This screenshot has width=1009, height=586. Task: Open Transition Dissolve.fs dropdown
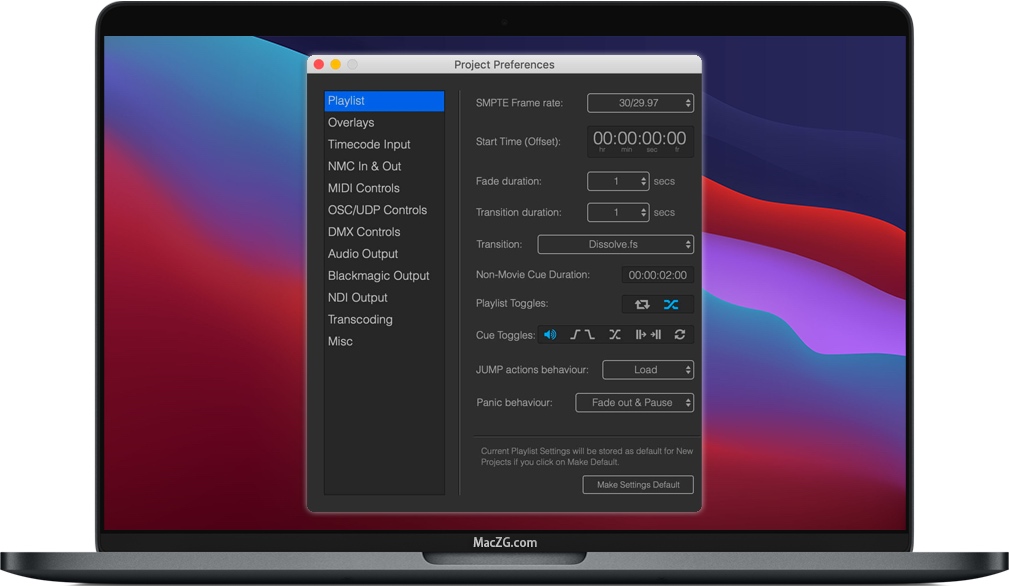pos(615,244)
